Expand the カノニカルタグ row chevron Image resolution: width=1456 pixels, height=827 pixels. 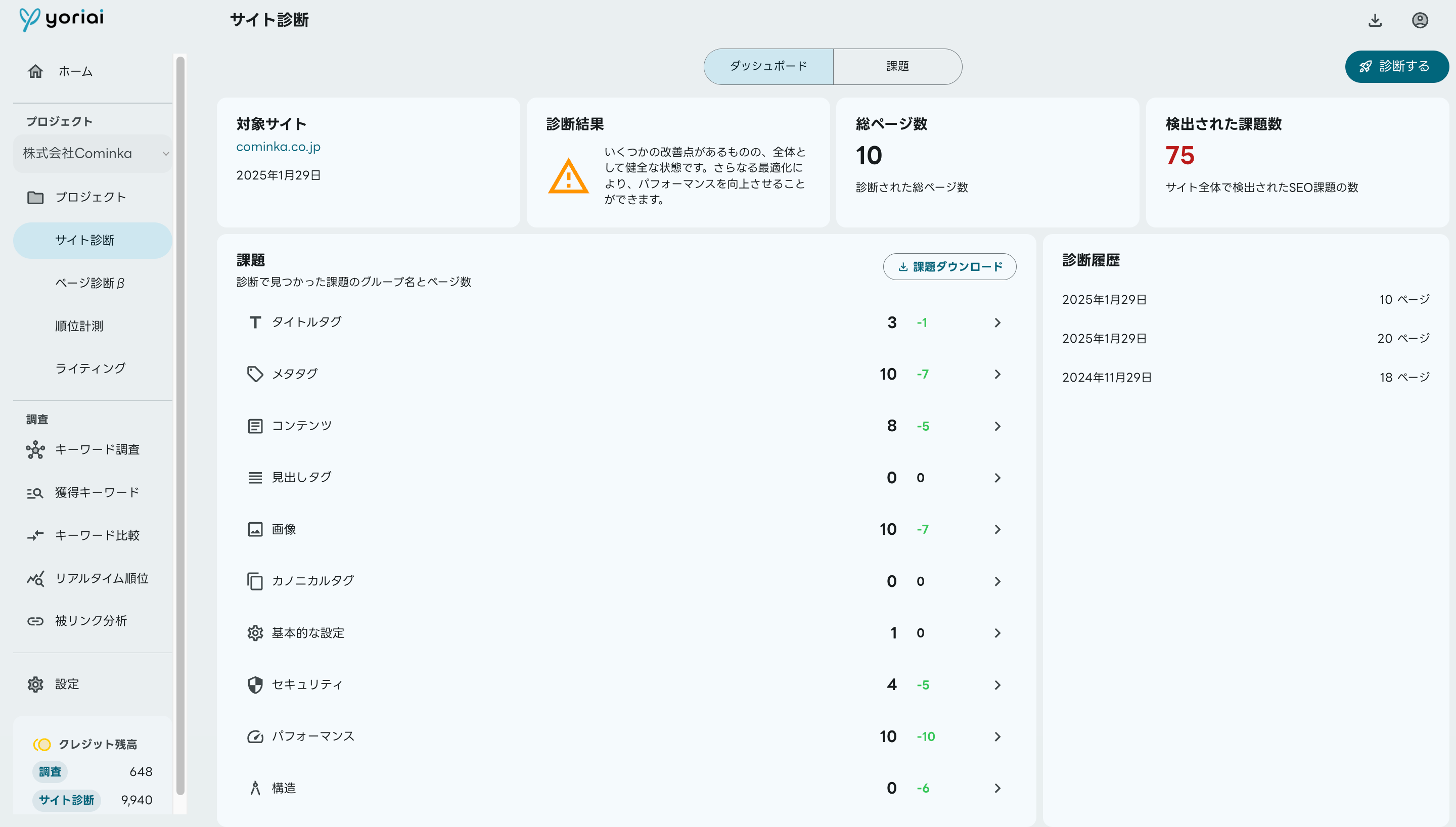tap(997, 581)
